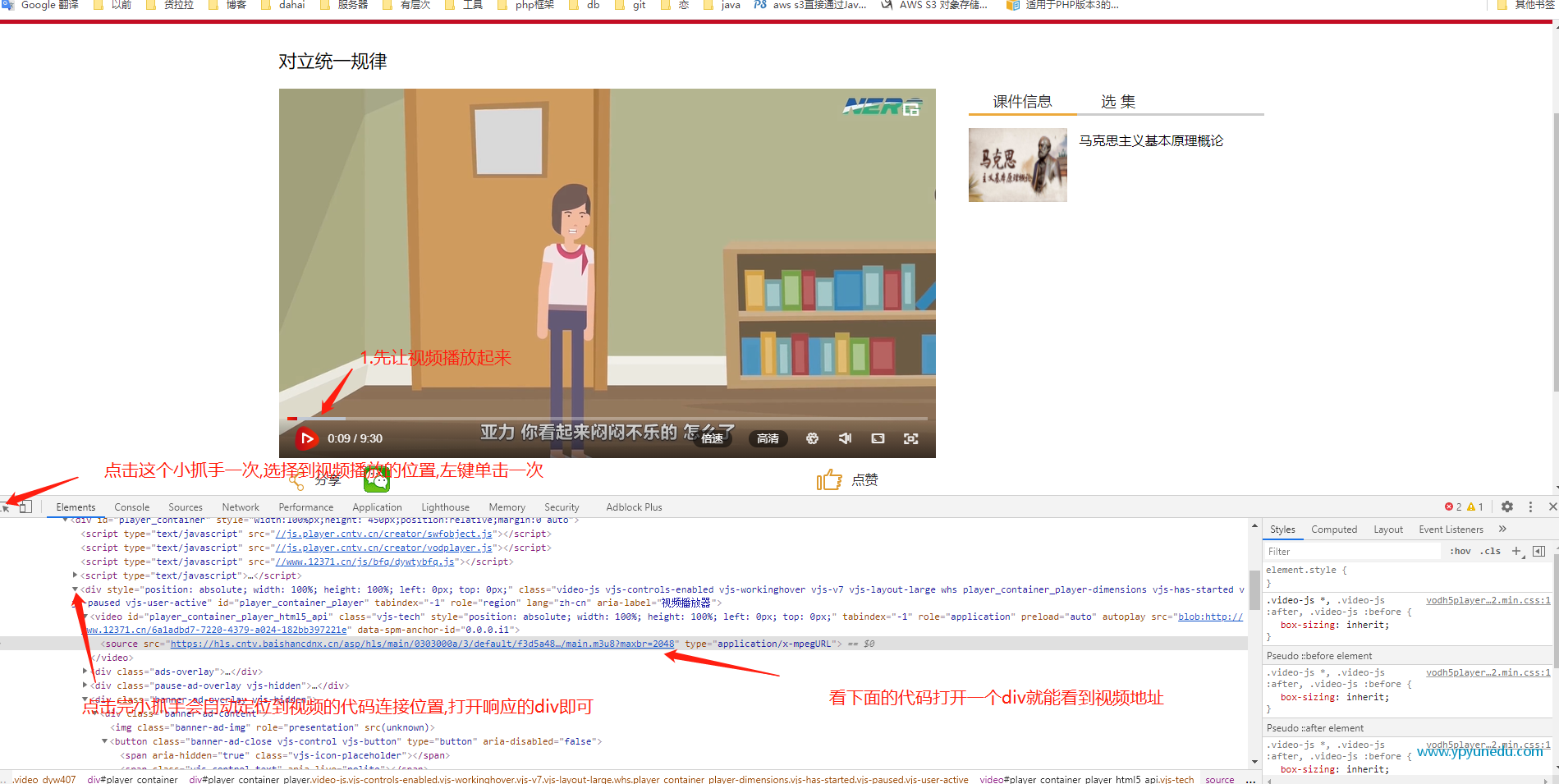Open the 倍速 playback speed option
The width and height of the screenshot is (1559, 784).
coord(712,438)
